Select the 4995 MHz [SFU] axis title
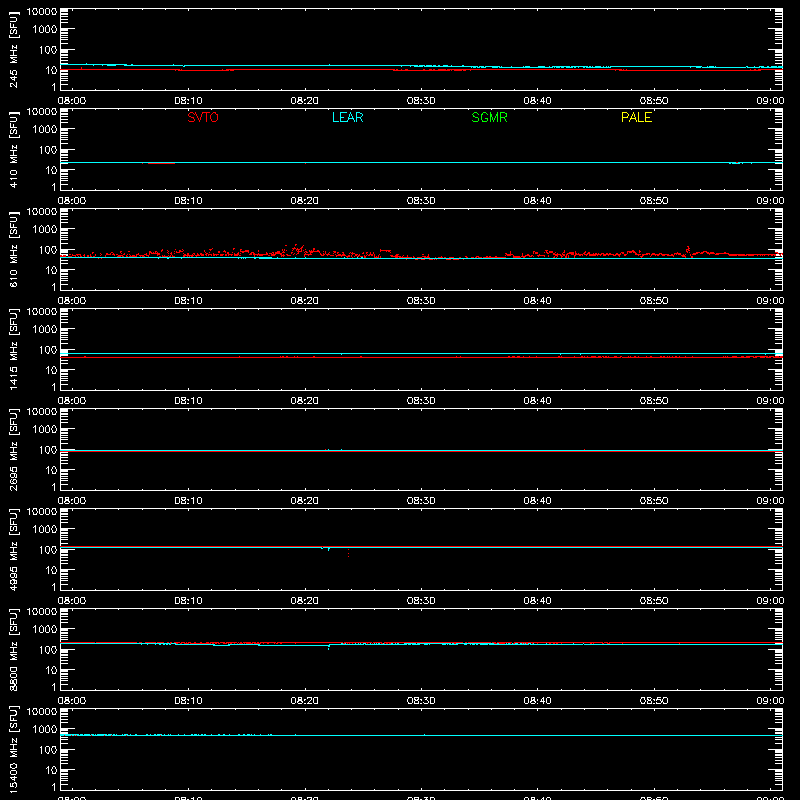This screenshot has height=800, width=800. pos(13,549)
